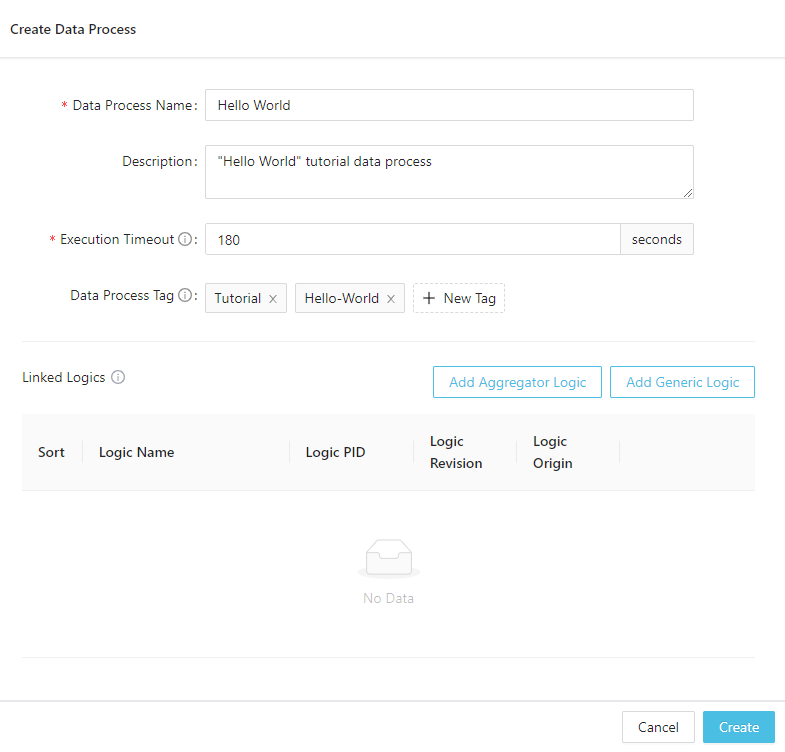The image size is (785, 752).
Task: Click inside the Description text area
Action: [x=449, y=172]
